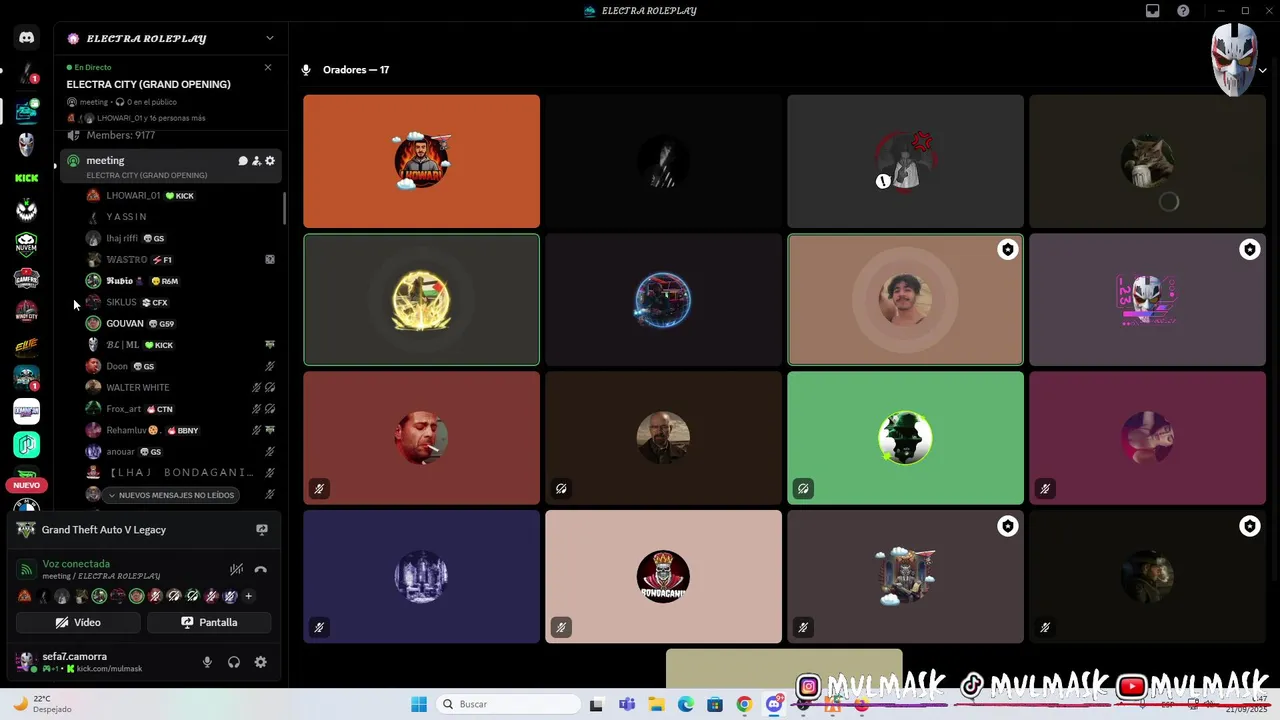Toggle microphone mute in user panel
This screenshot has height=720, width=1280.
(x=207, y=662)
